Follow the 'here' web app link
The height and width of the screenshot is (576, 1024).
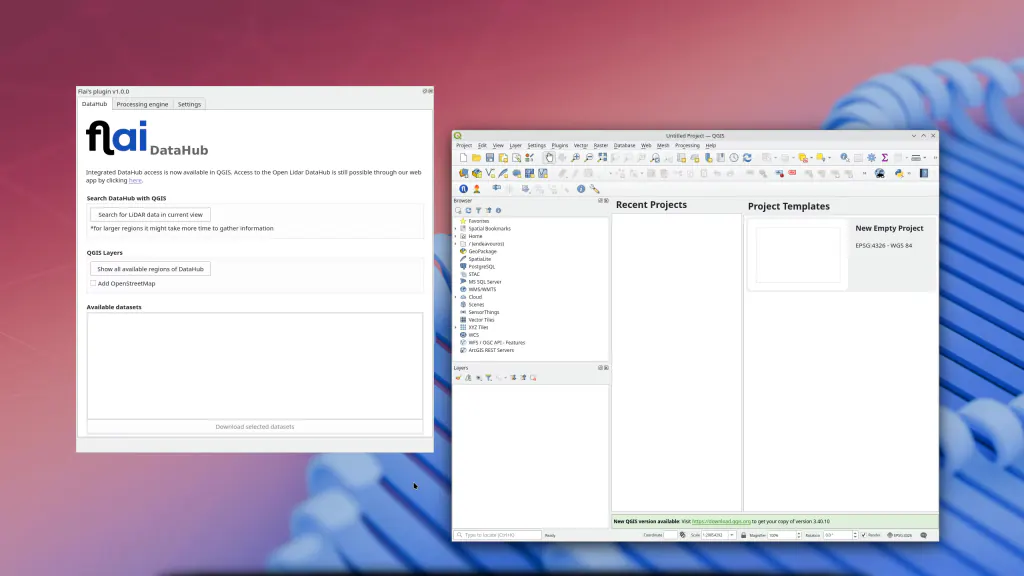[x=135, y=180]
